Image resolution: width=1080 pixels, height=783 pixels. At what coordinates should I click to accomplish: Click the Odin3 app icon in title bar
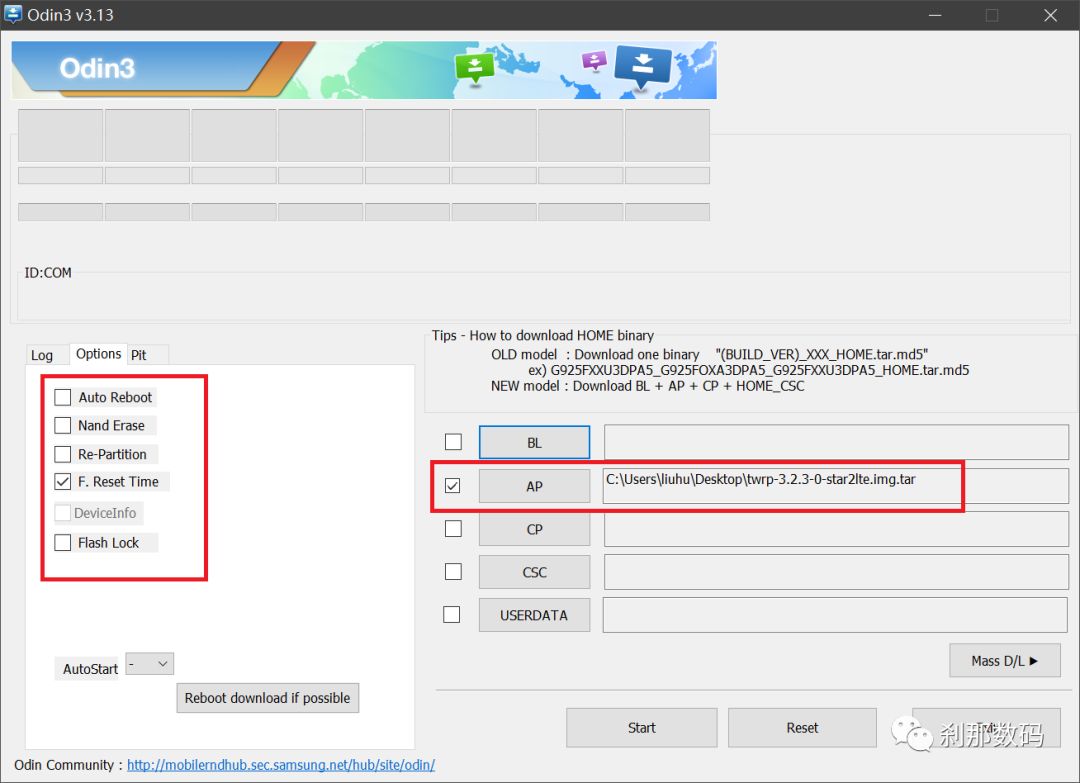click(x=15, y=15)
